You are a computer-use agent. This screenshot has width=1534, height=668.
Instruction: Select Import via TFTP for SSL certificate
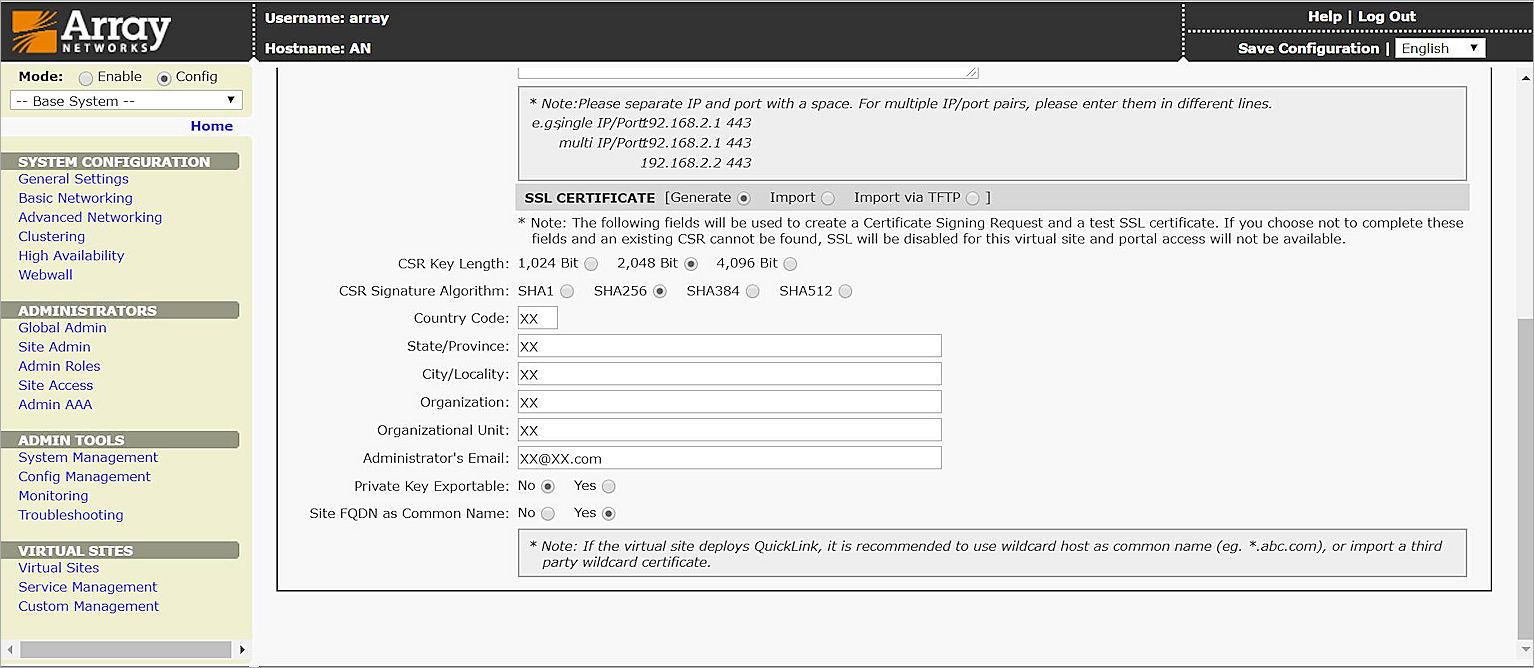click(973, 197)
